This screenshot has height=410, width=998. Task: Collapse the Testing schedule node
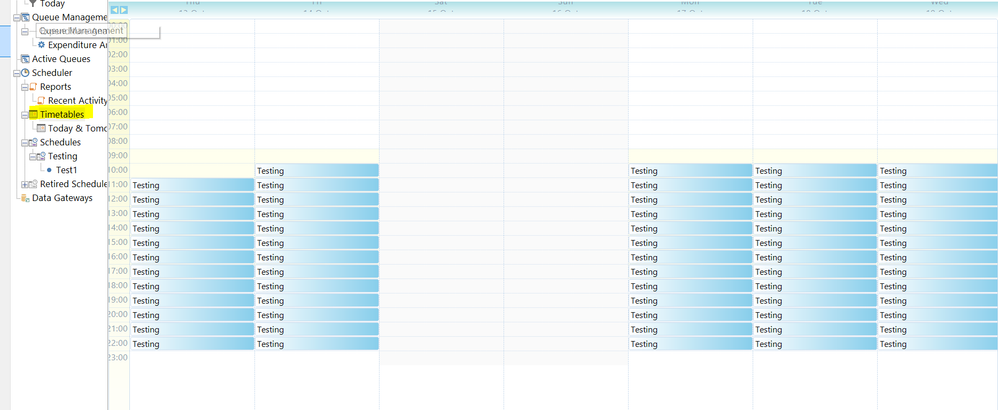pos(32,157)
